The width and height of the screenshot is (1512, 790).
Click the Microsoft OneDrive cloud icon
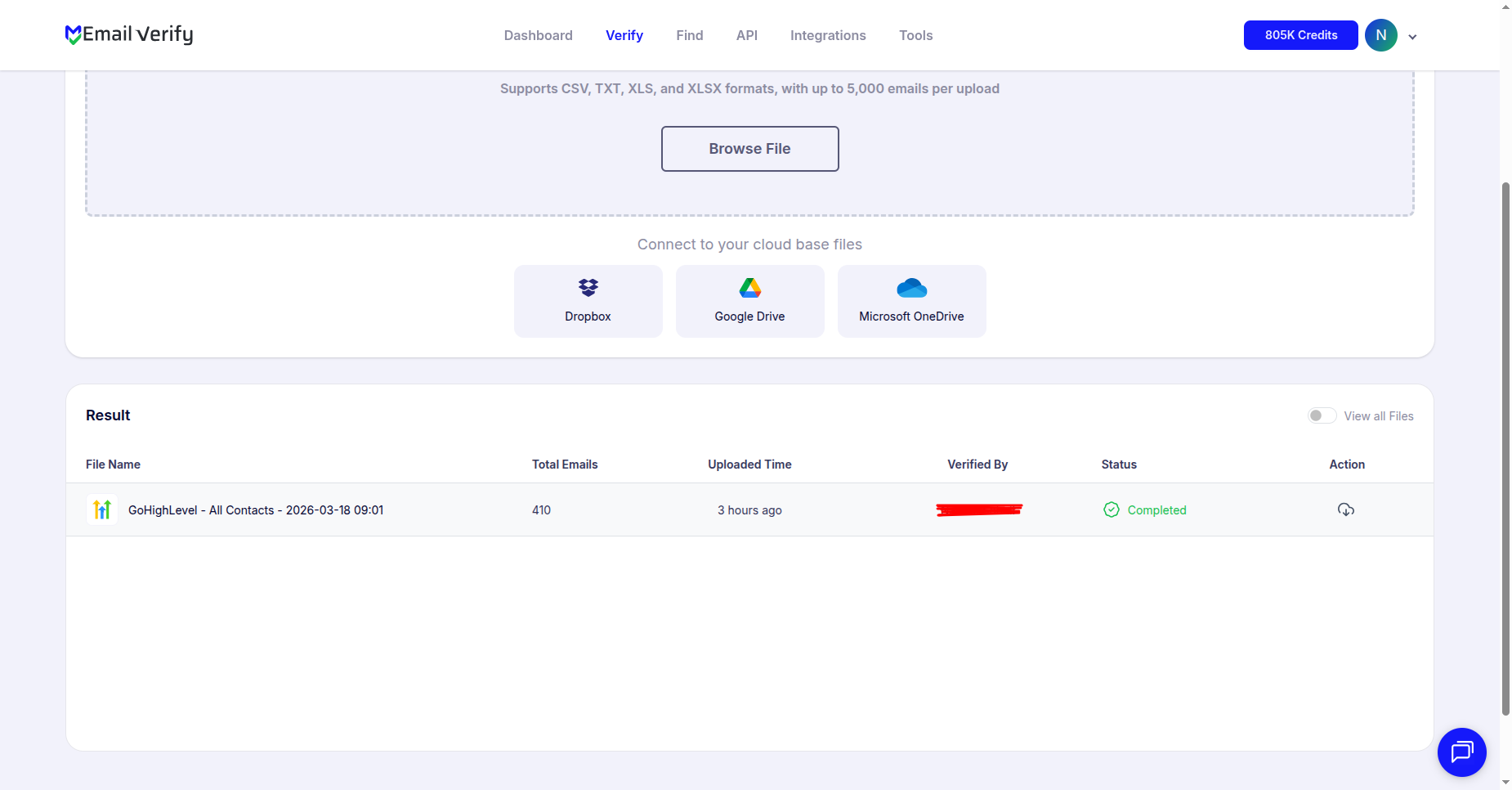912,288
